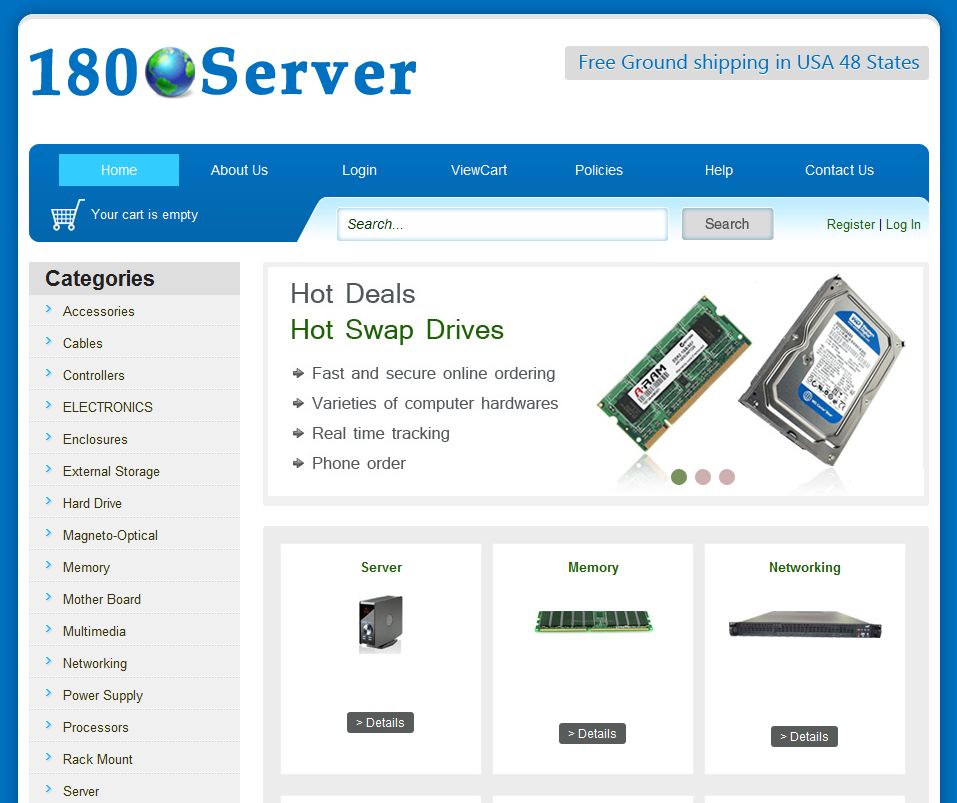Switch to the second banner slide dot
Screen dimensions: 957x803
703,477
